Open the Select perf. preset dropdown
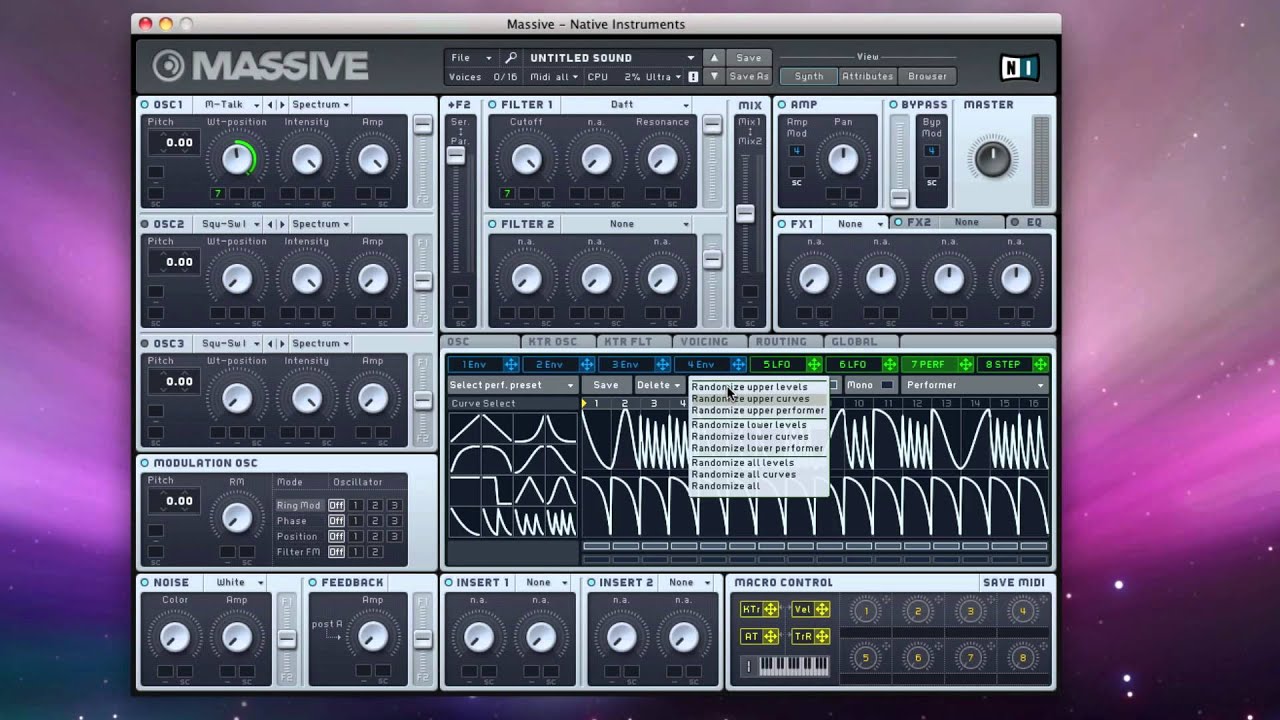 [512, 385]
